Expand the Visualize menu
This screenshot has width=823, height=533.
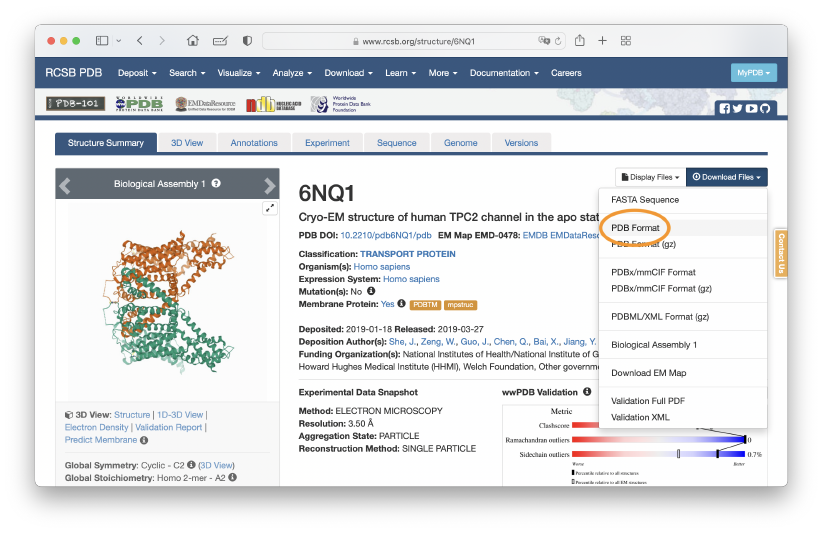point(239,73)
